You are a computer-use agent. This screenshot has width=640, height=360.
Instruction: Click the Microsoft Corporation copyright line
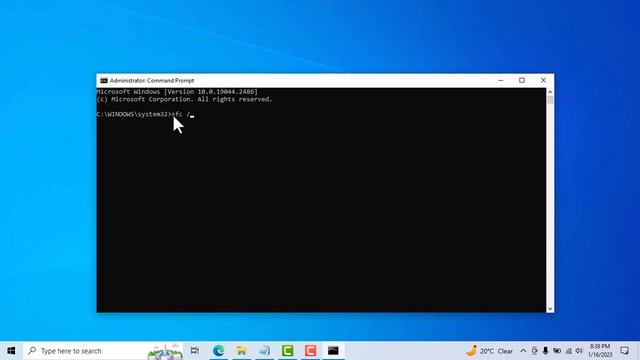pos(184,99)
